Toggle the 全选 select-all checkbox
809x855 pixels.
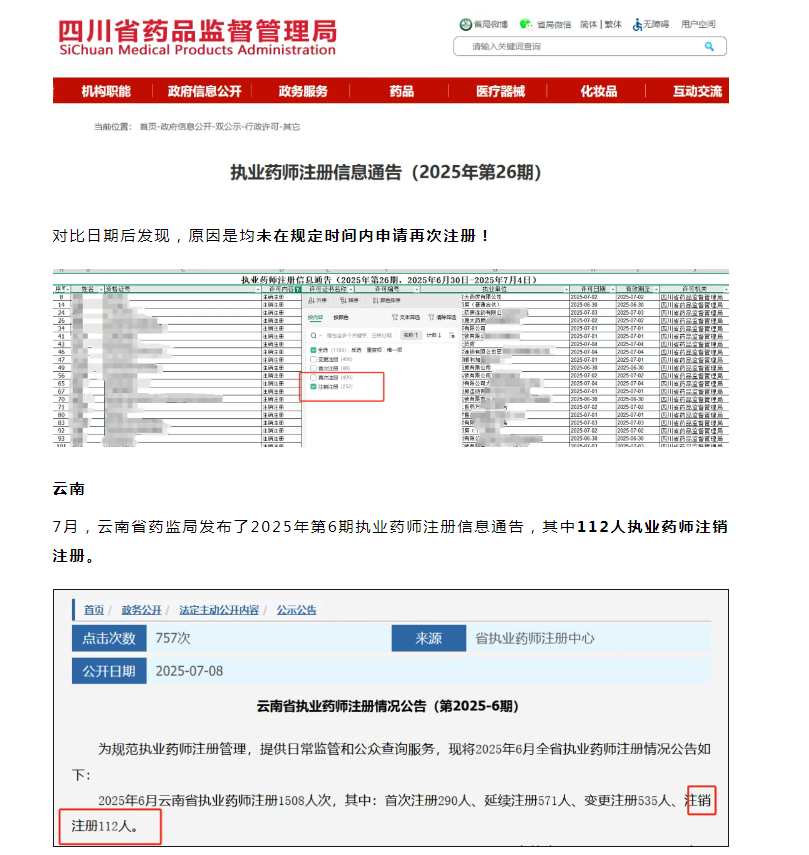313,350
